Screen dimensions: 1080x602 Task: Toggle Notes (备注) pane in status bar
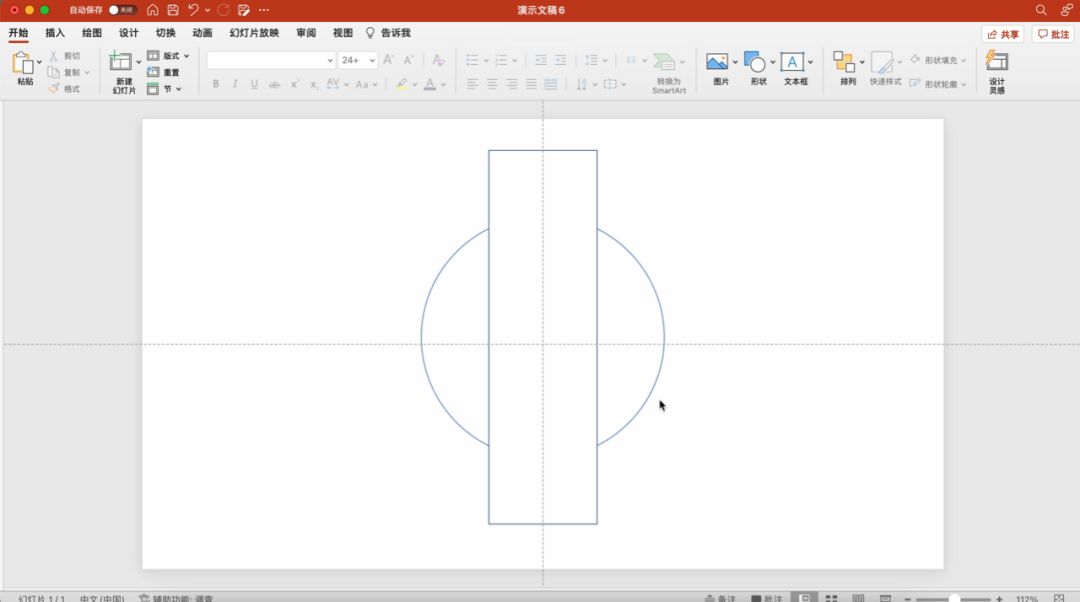720,598
